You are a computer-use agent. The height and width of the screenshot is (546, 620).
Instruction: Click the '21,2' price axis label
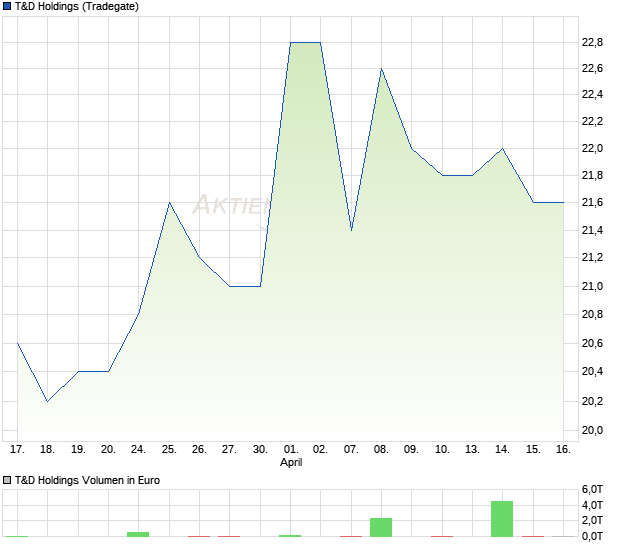point(592,257)
